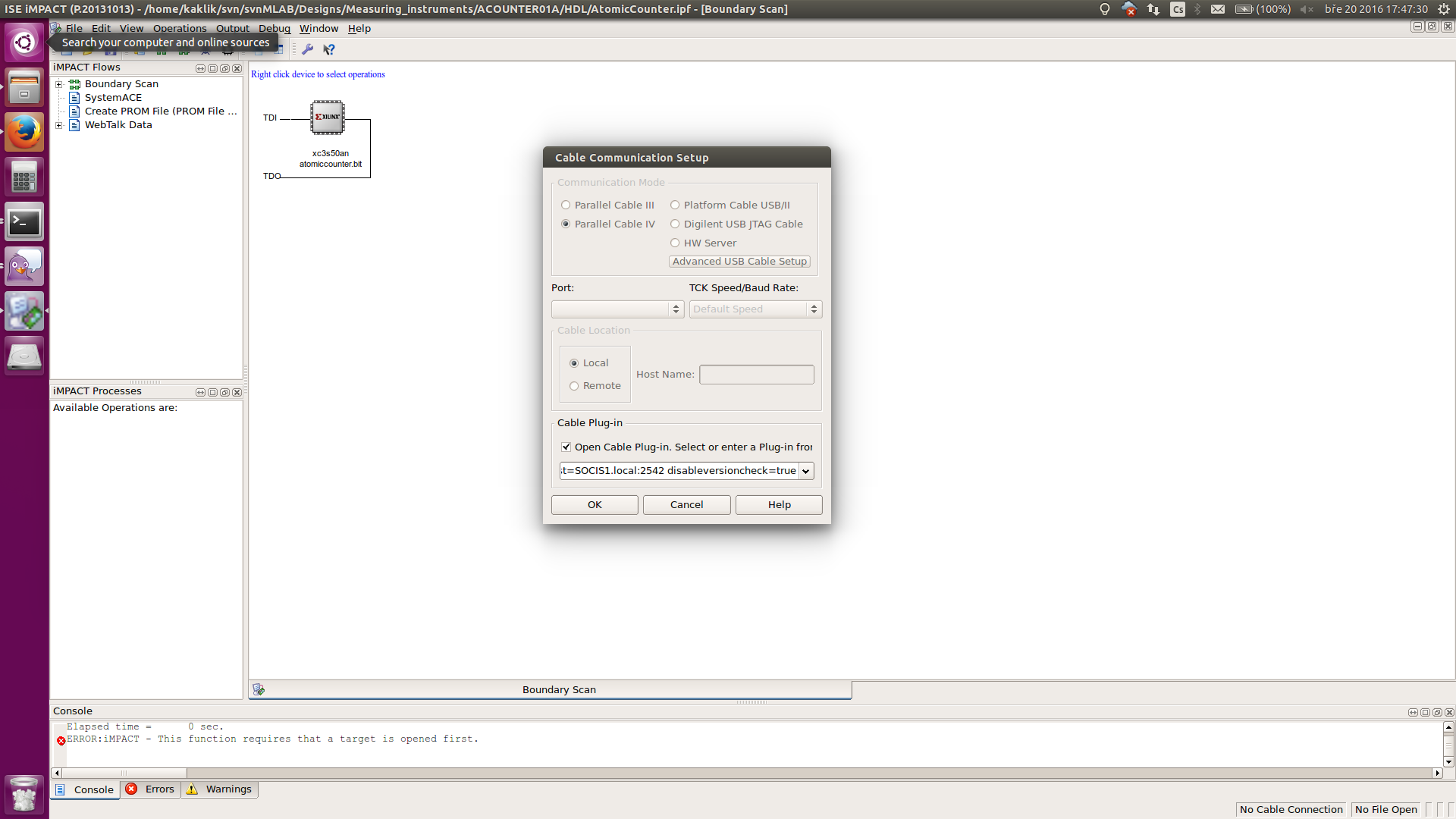Screen dimensions: 1456x819
Task: Expand the Boundary Scan tree node
Action: pos(59,84)
